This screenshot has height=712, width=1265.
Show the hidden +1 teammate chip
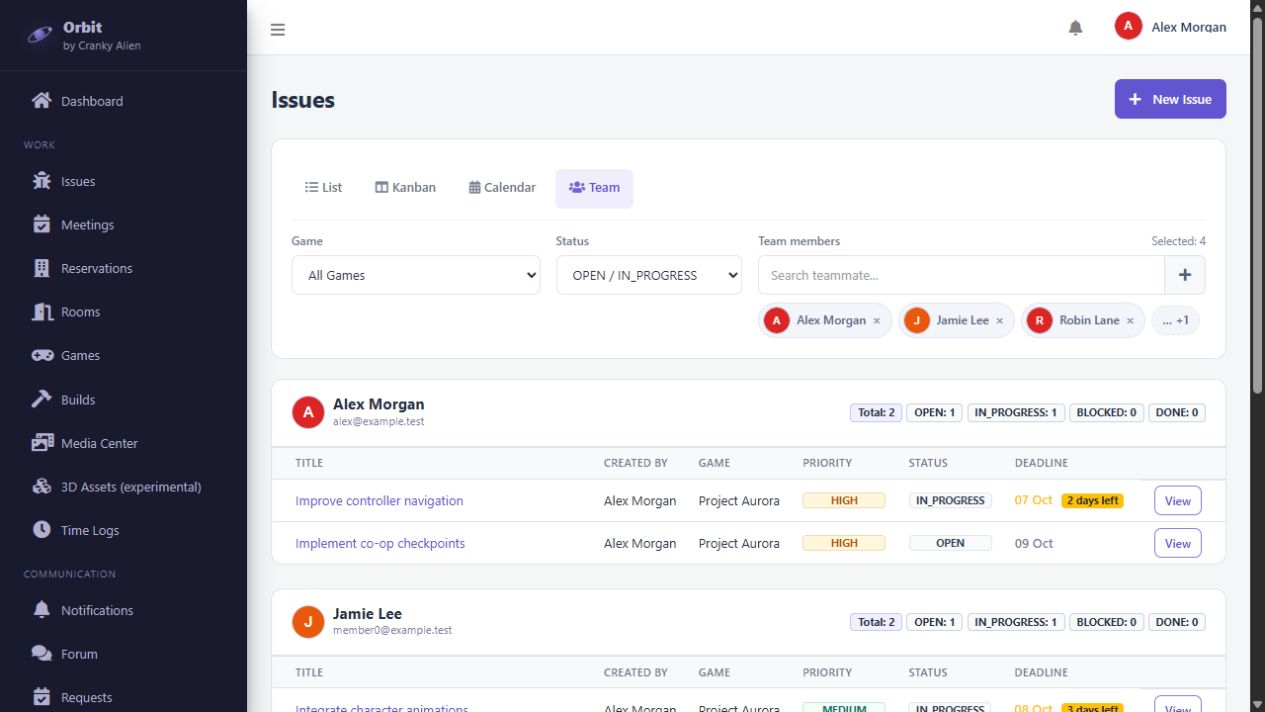(x=1175, y=320)
